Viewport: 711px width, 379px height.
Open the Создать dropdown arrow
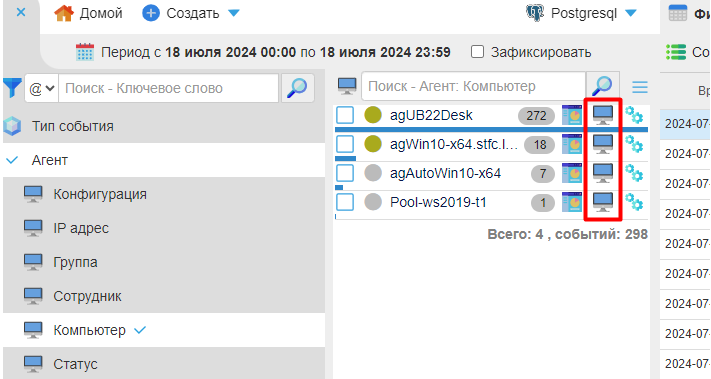tap(234, 13)
